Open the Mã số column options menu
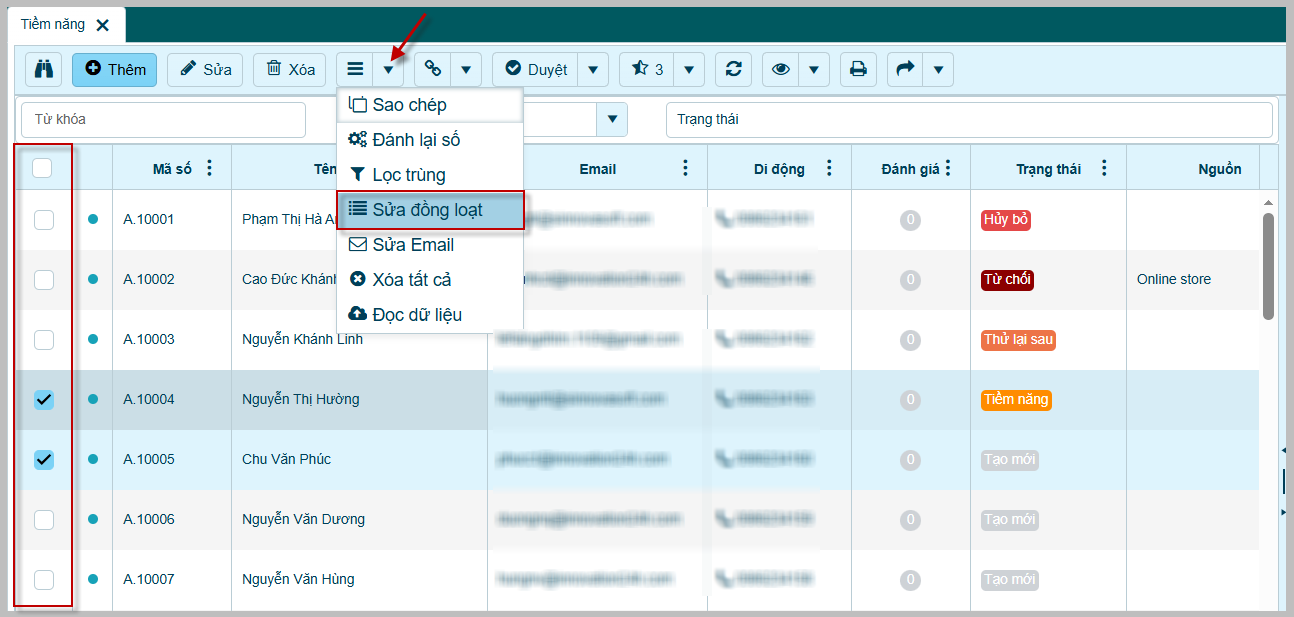This screenshot has width=1294, height=617. point(209,168)
